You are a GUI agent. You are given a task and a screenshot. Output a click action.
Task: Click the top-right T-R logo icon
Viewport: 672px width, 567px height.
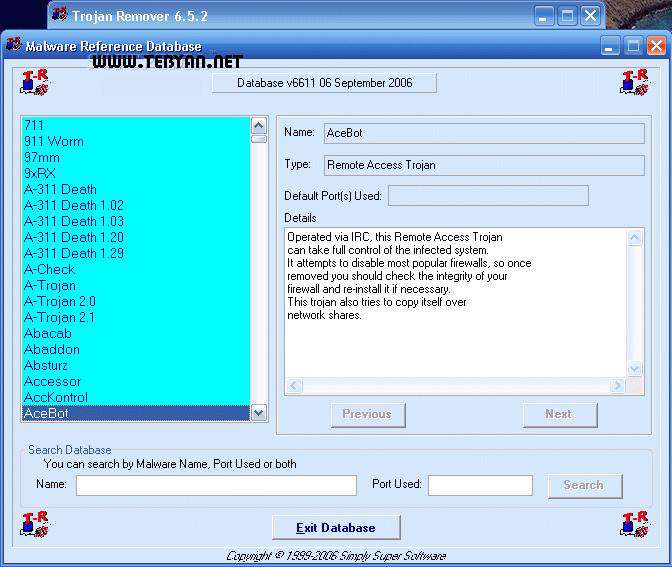[635, 82]
